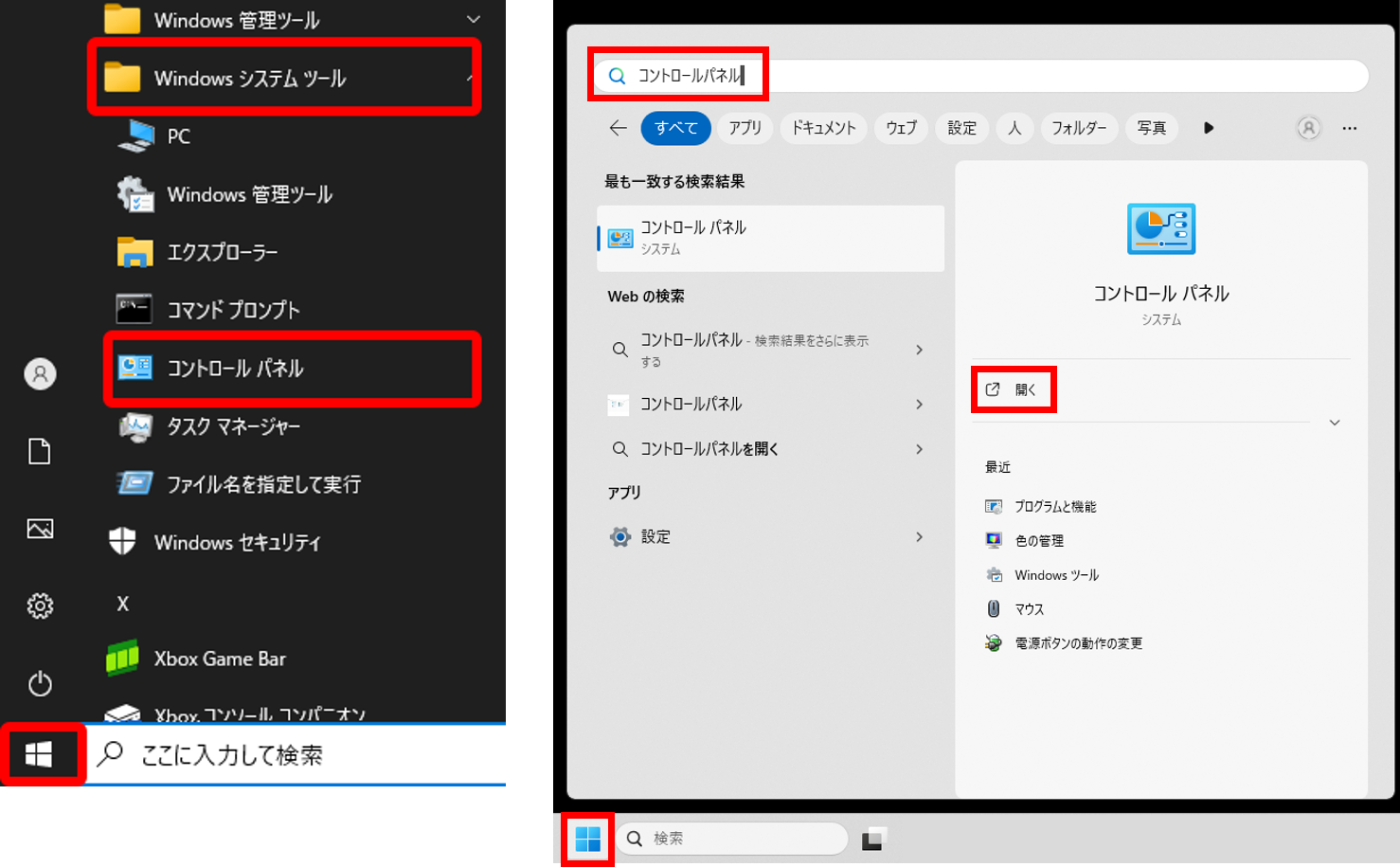Select PC from the Start menu list
This screenshot has height=867, width=1400.
tap(179, 135)
